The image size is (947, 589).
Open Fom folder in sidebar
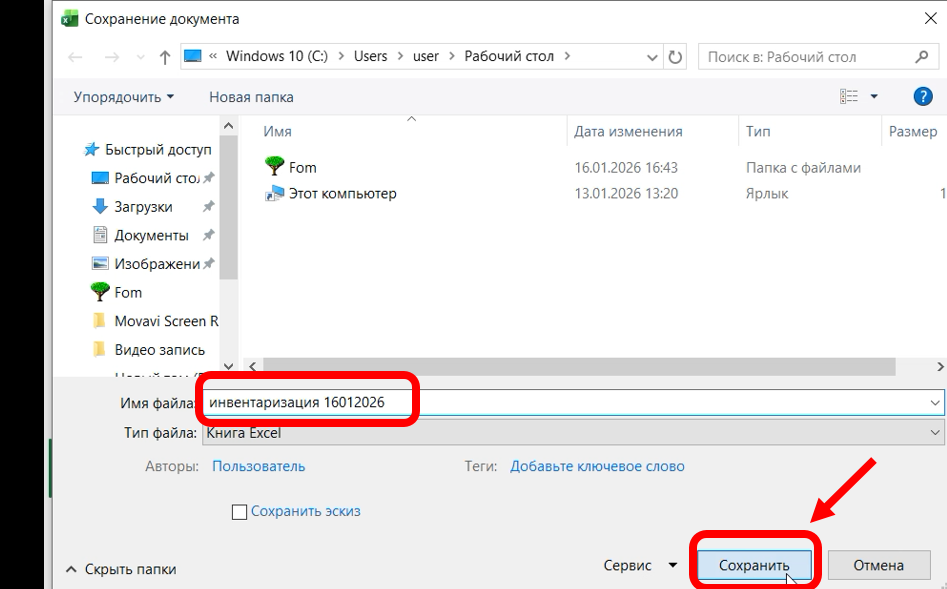(117, 292)
